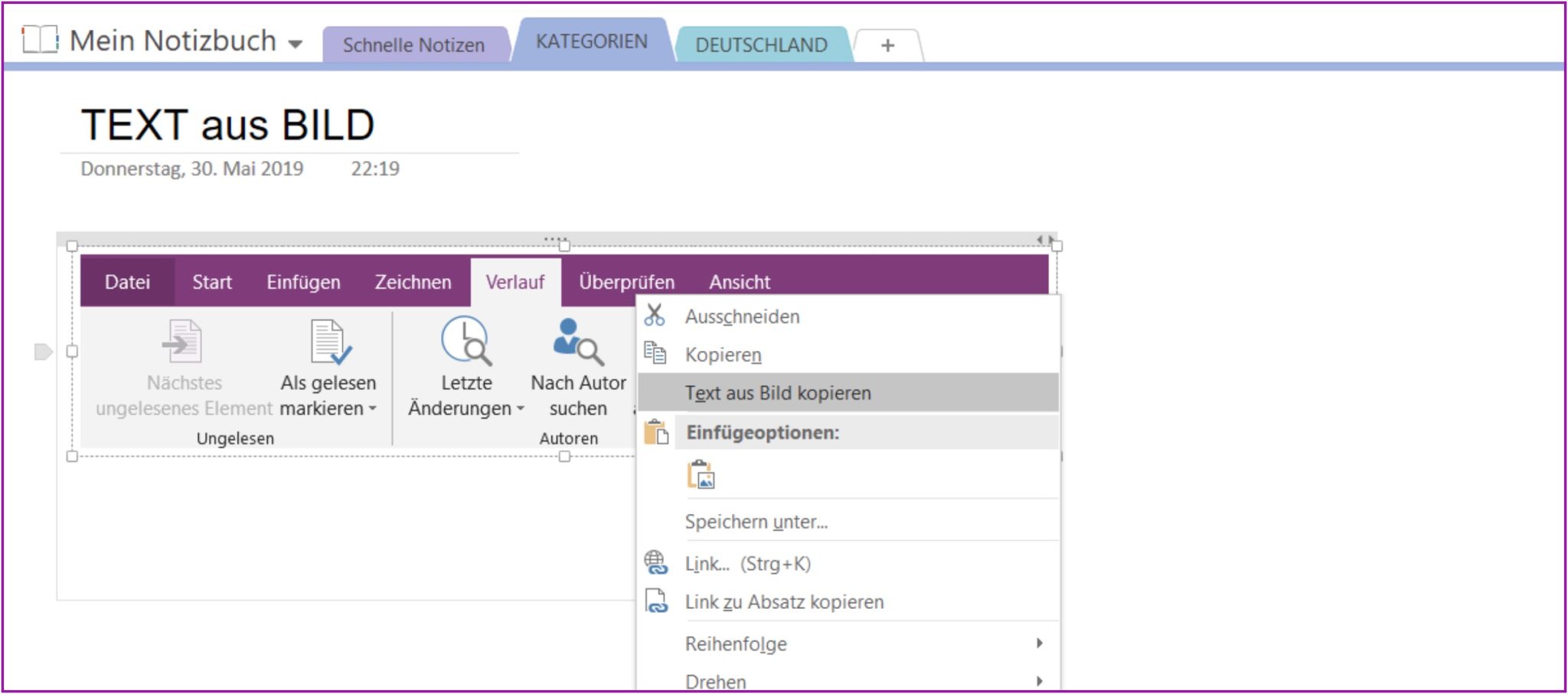The height and width of the screenshot is (694, 1568).
Task: Select the page time 22:19
Action: pyautogui.click(x=375, y=169)
